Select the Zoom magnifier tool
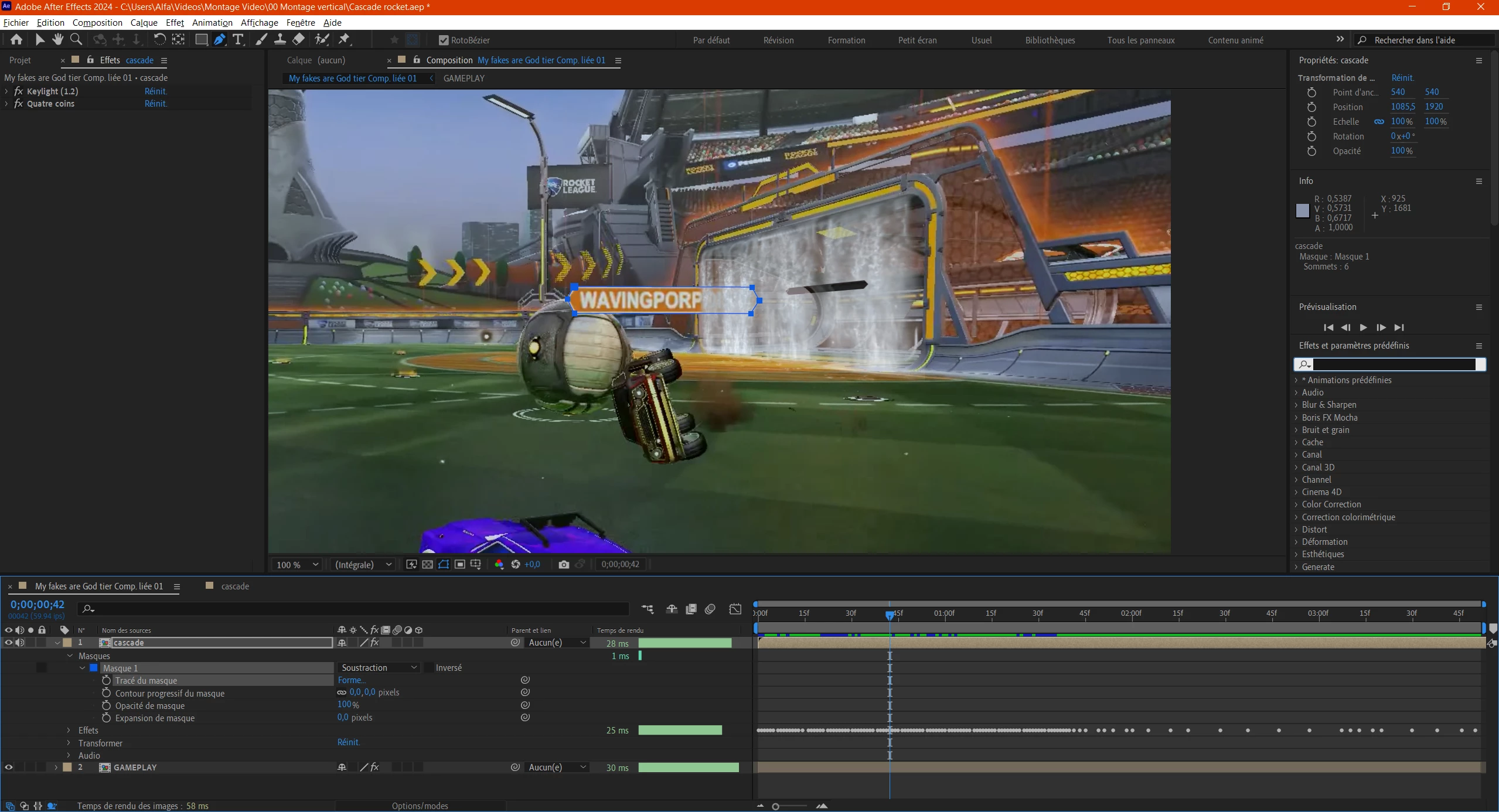This screenshot has width=1499, height=812. pos(76,39)
